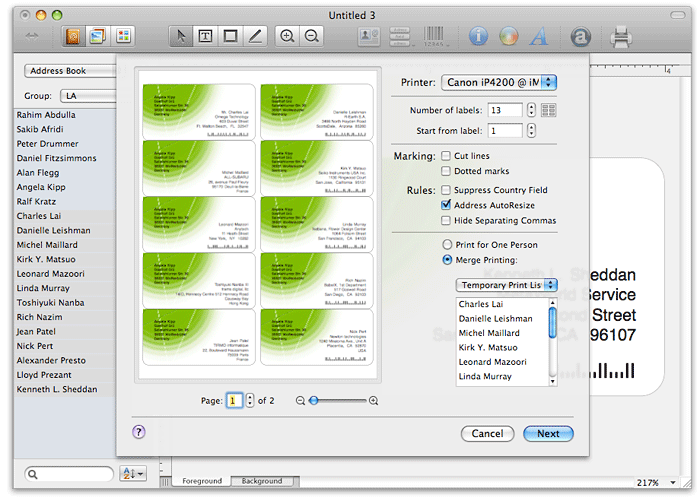
Task: Open the label layout grid icon
Action: [549, 110]
